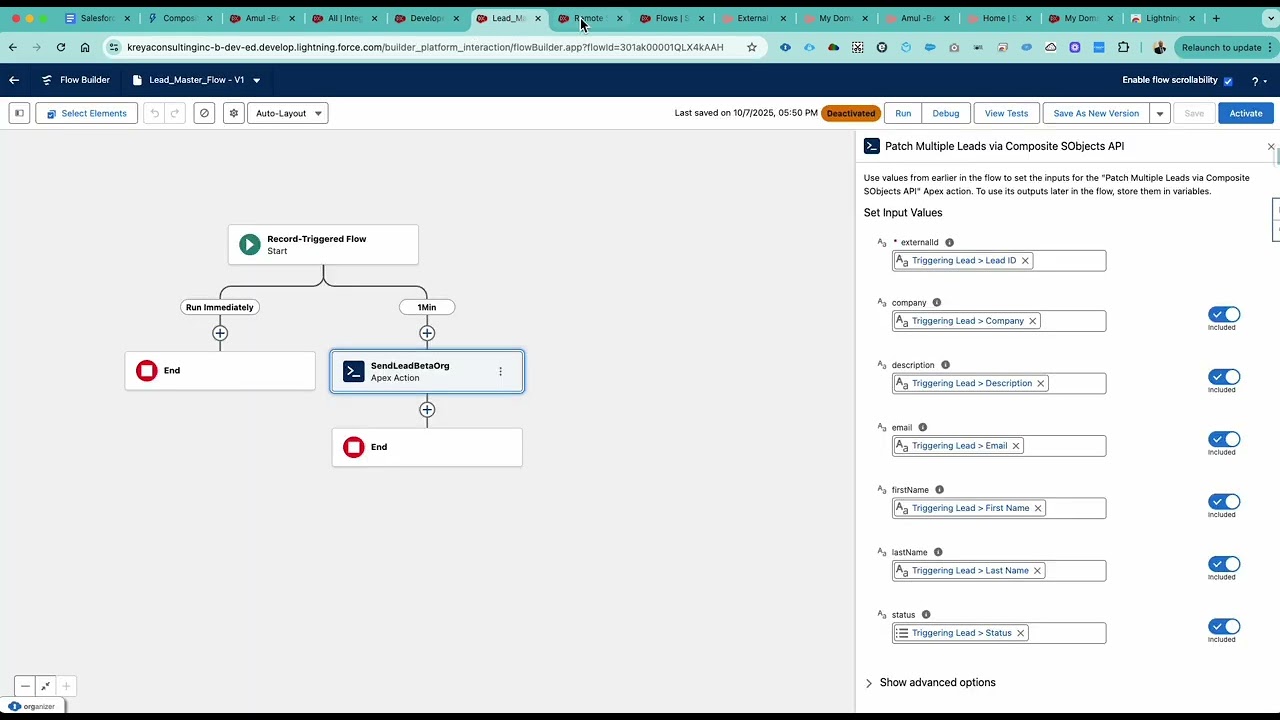Zoom out the canvas with minus button

click(x=25, y=686)
